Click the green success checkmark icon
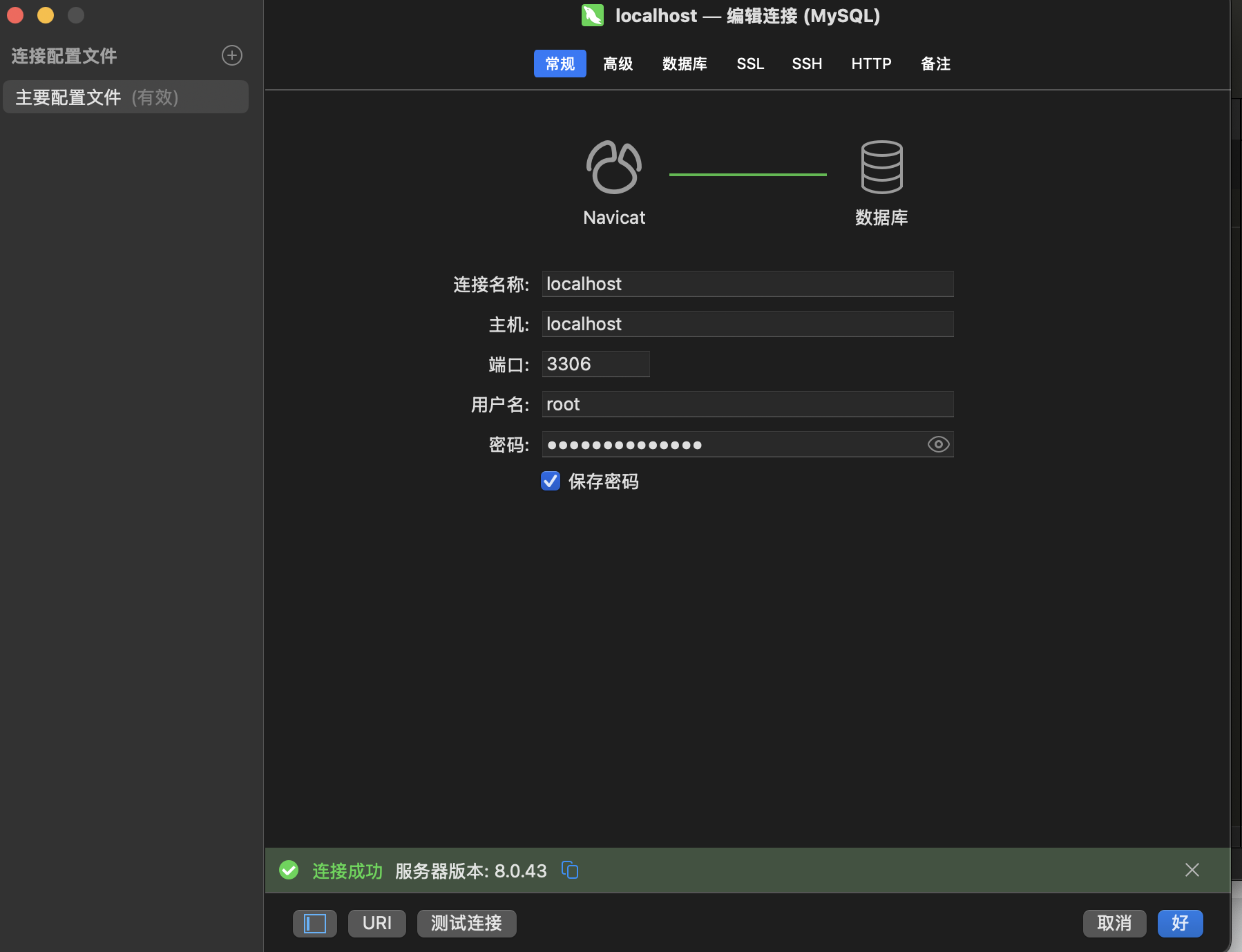Image resolution: width=1242 pixels, height=952 pixels. (x=289, y=870)
